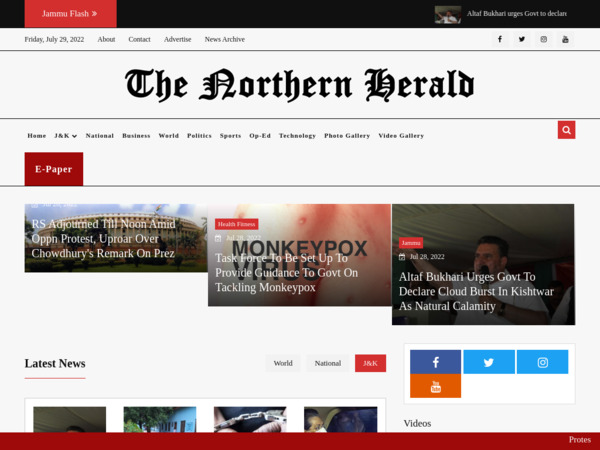Screen dimensions: 600x450
Task: Open the Politics menu item
Action: [x=199, y=135]
